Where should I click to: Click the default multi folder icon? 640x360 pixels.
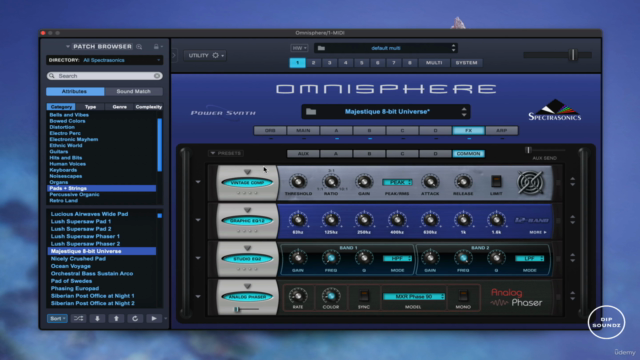point(321,48)
